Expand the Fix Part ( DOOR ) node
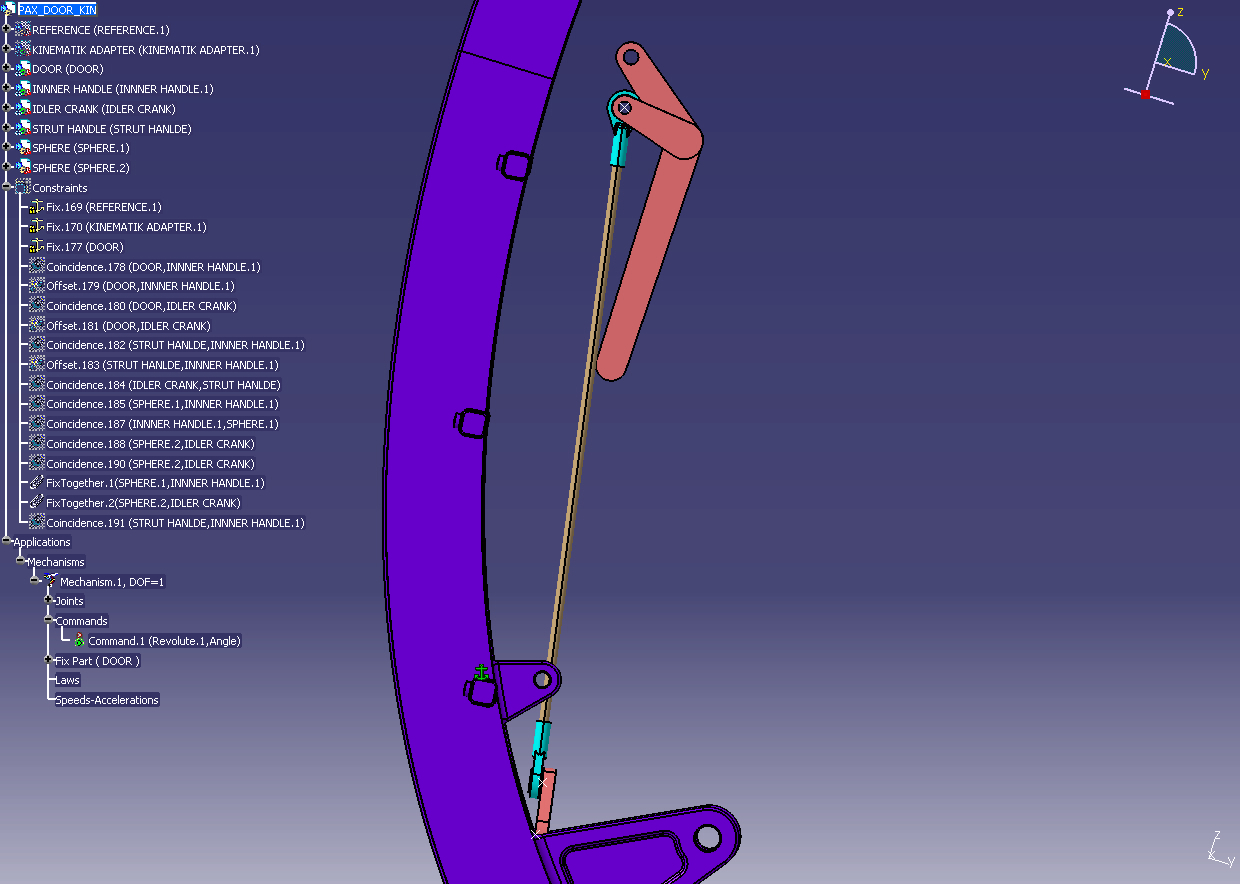This screenshot has width=1240, height=884. (x=49, y=660)
